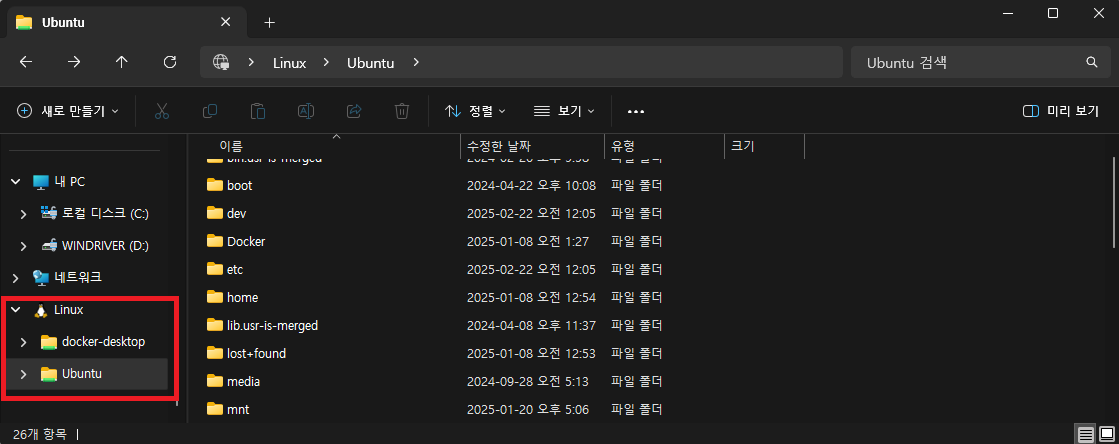Click the media folder icon
The image size is (1119, 444).
pyautogui.click(x=215, y=381)
